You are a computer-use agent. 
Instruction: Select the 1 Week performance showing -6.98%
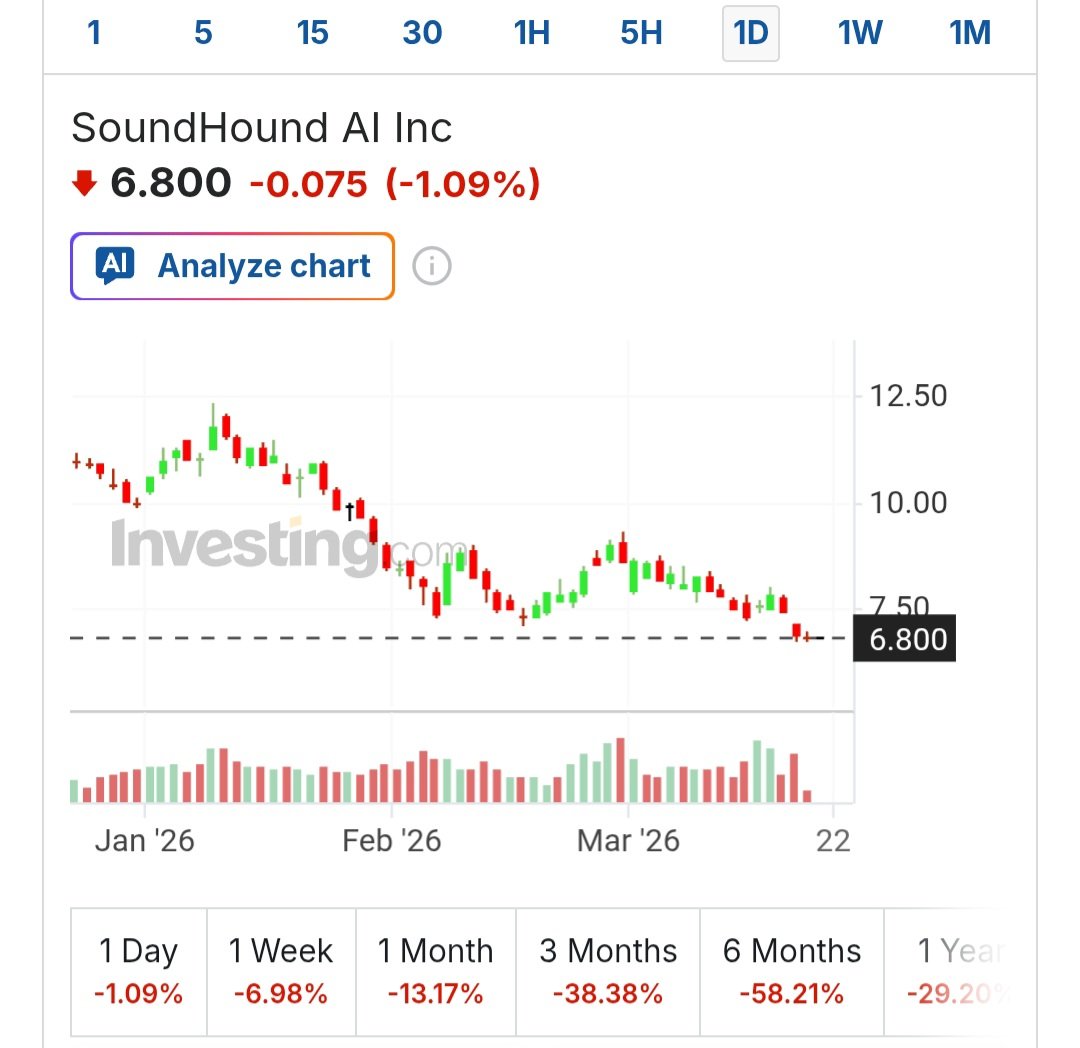click(281, 970)
